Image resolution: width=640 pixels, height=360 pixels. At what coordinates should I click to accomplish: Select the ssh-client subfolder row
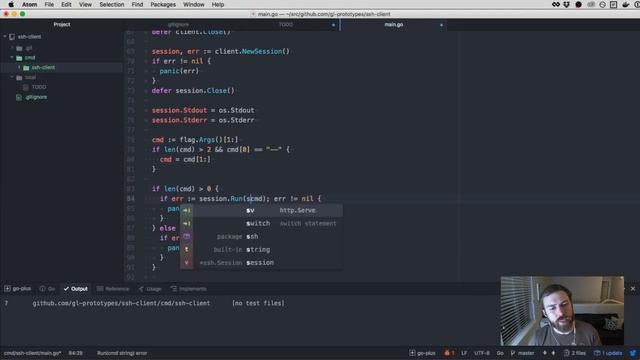61,67
